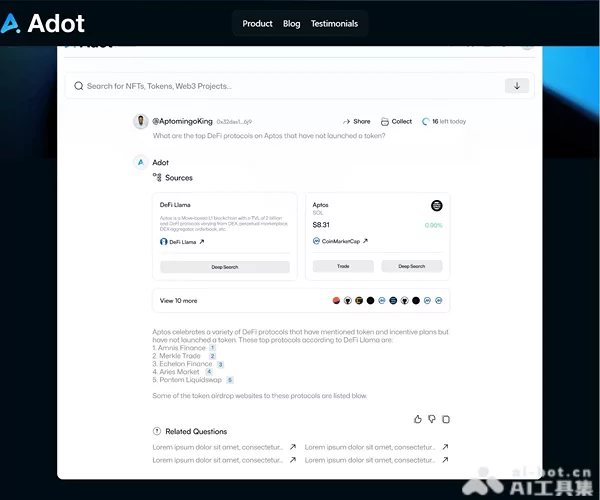Viewport: 600px width, 500px height.
Task: Open @AptomingoKing user avatar
Action: [x=140, y=121]
